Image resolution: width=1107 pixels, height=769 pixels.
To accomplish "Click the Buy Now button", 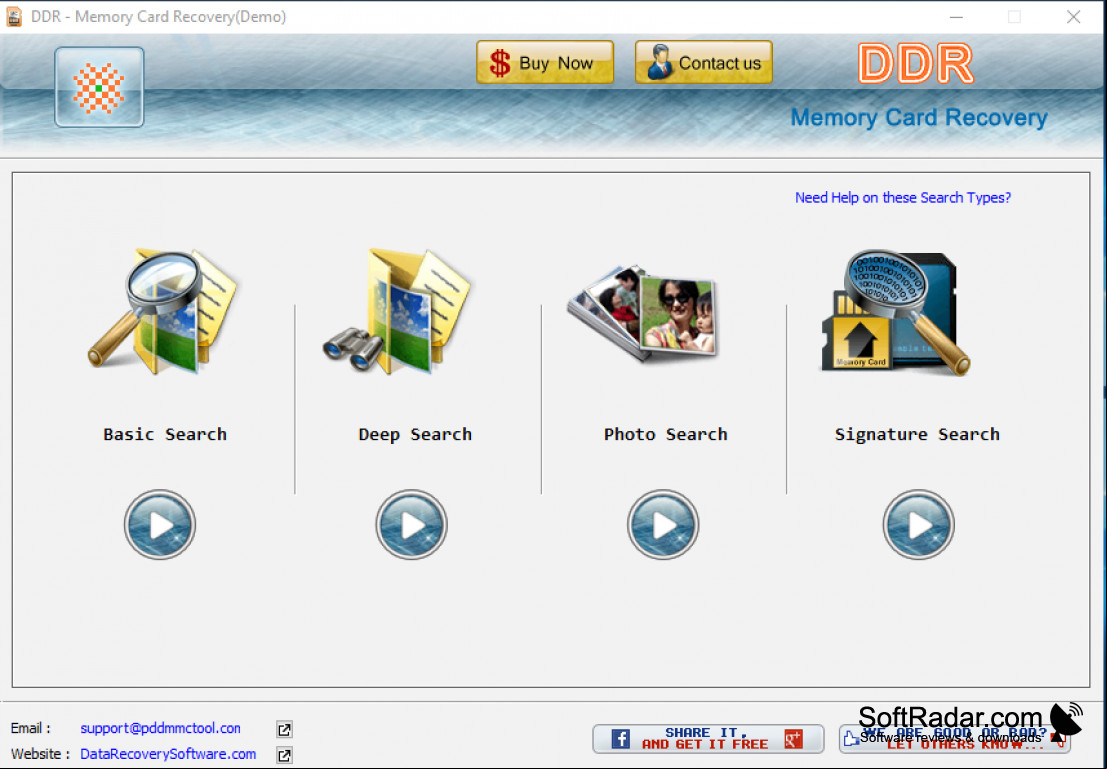I will [x=545, y=62].
